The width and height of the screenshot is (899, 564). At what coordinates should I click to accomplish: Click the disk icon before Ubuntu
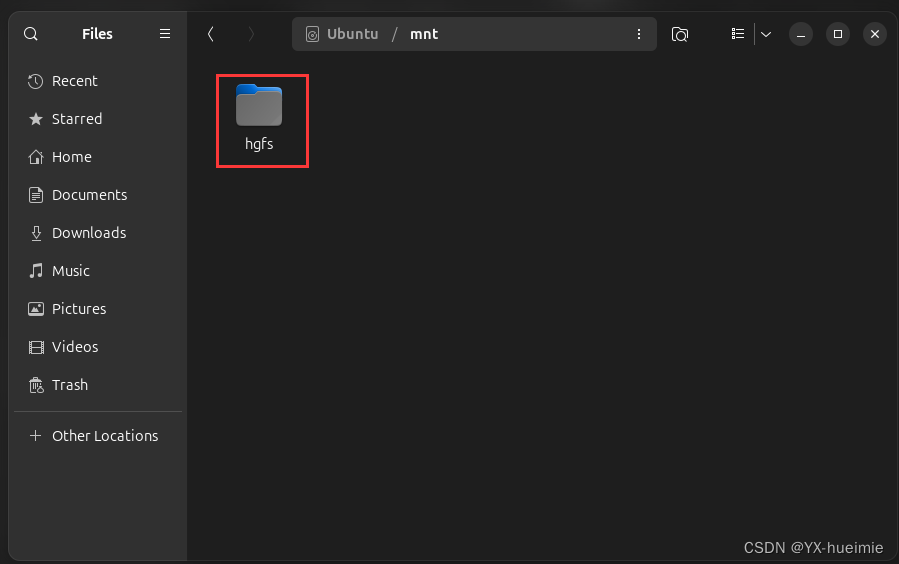[312, 34]
